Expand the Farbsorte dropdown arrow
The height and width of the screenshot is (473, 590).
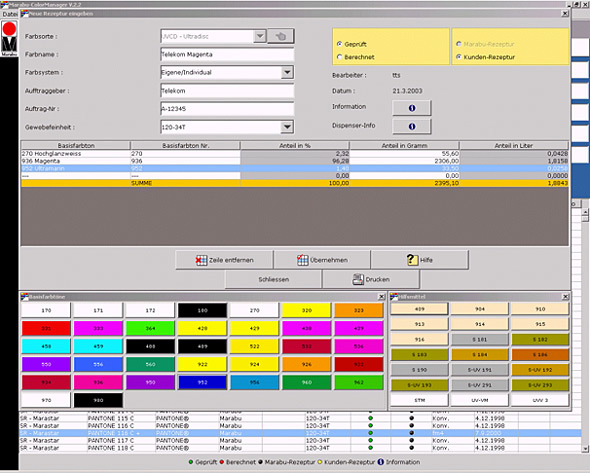pyautogui.click(x=260, y=36)
